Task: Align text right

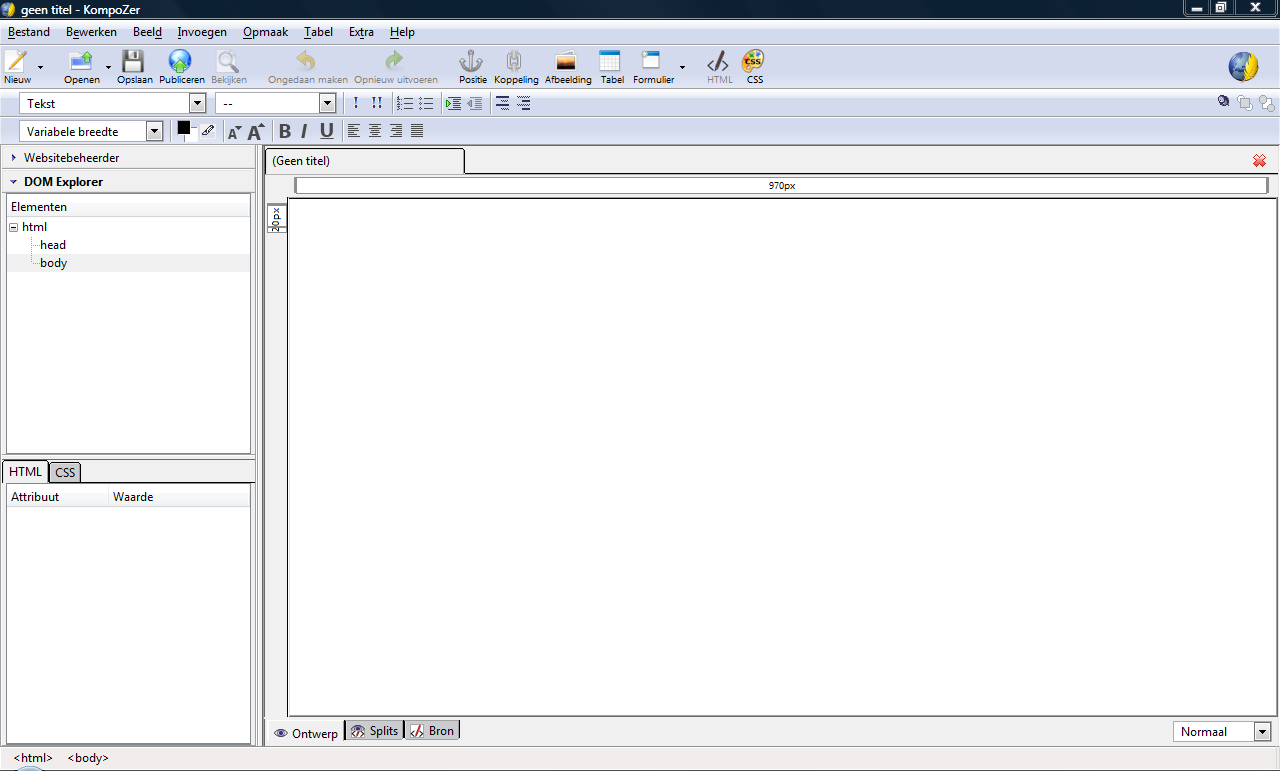Action: pos(396,131)
